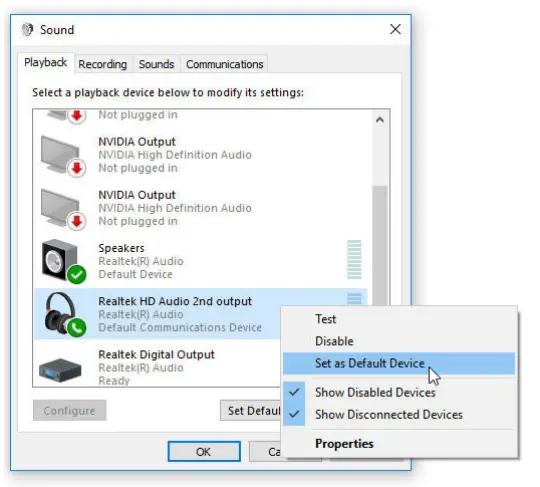Click the Sound speaker icon in title bar
The image size is (540, 487).
point(27,30)
